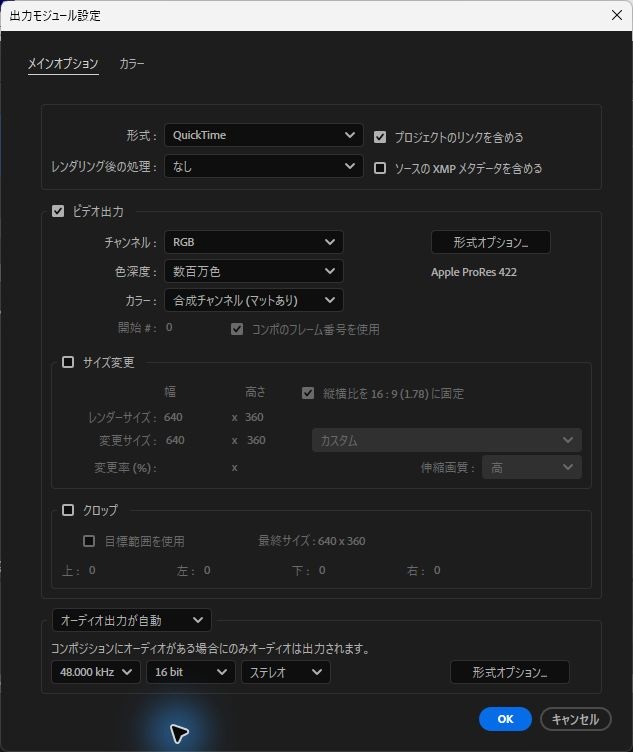Open the オーディオ出力が自動 dropdown
Image resolution: width=633 pixels, height=752 pixels.
tap(131, 620)
